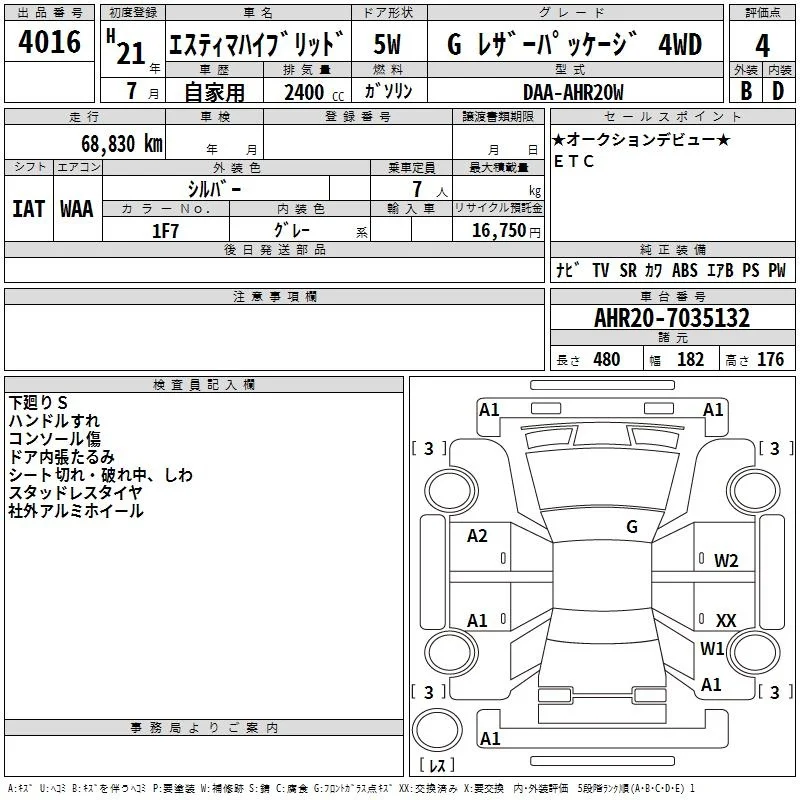Click the seating capacity 7 人
This screenshot has height=800, width=800.
tap(430, 189)
